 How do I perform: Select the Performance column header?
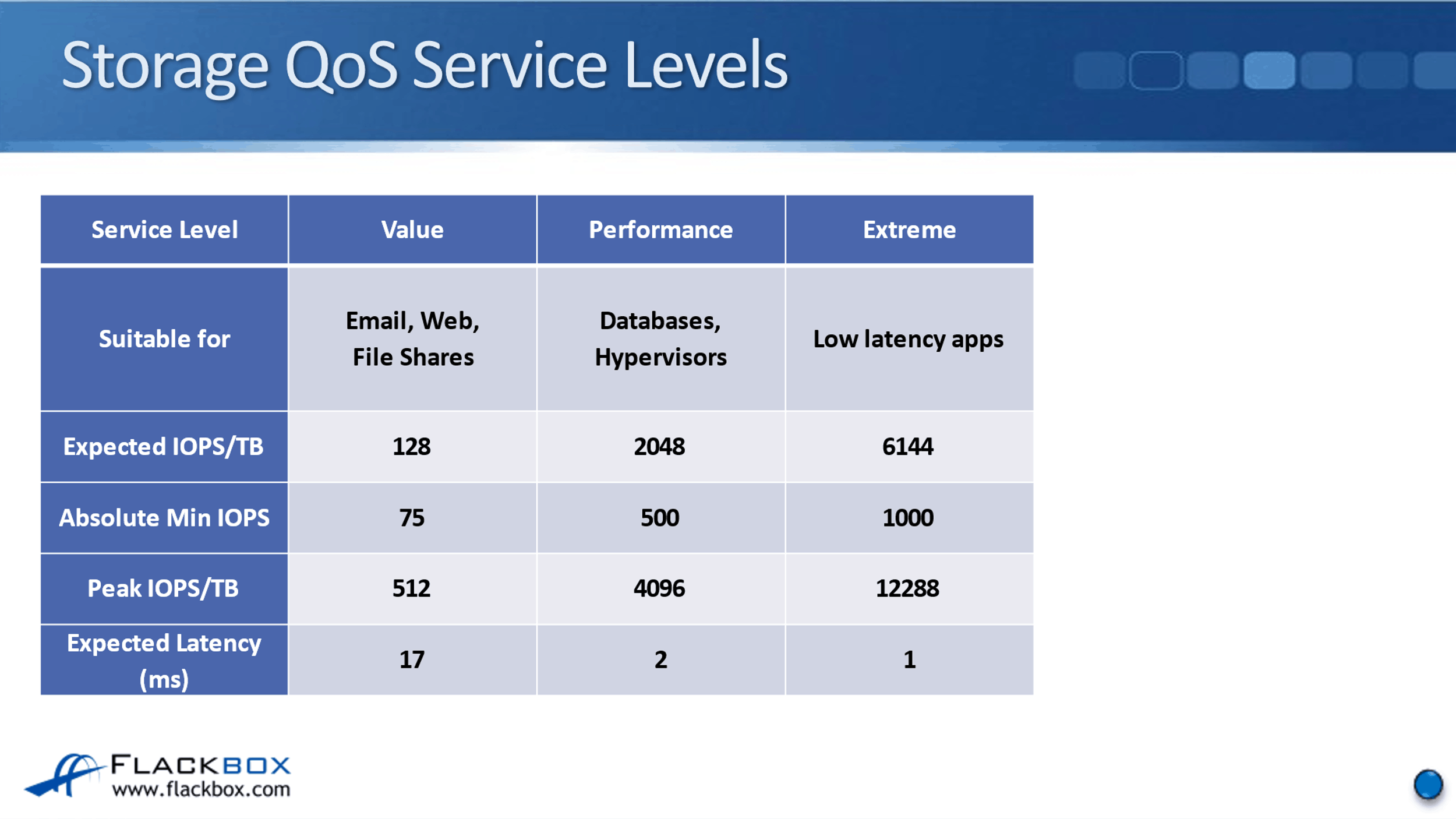(660, 230)
